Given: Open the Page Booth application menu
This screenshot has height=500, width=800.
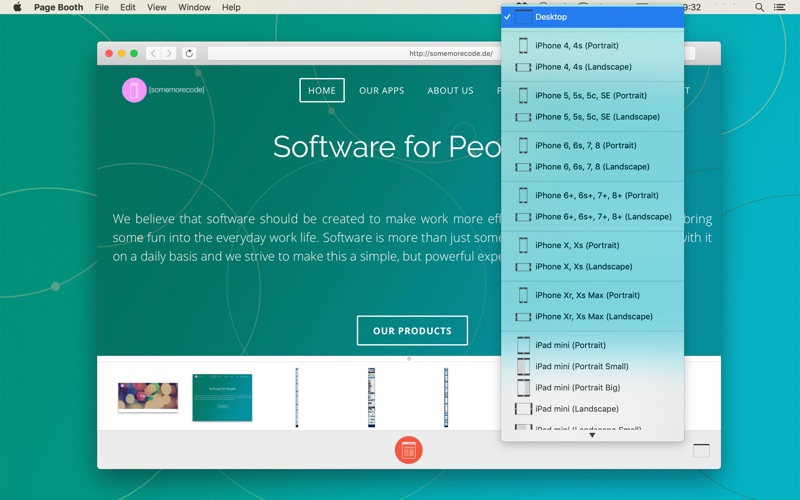Looking at the screenshot, I should click(x=58, y=7).
